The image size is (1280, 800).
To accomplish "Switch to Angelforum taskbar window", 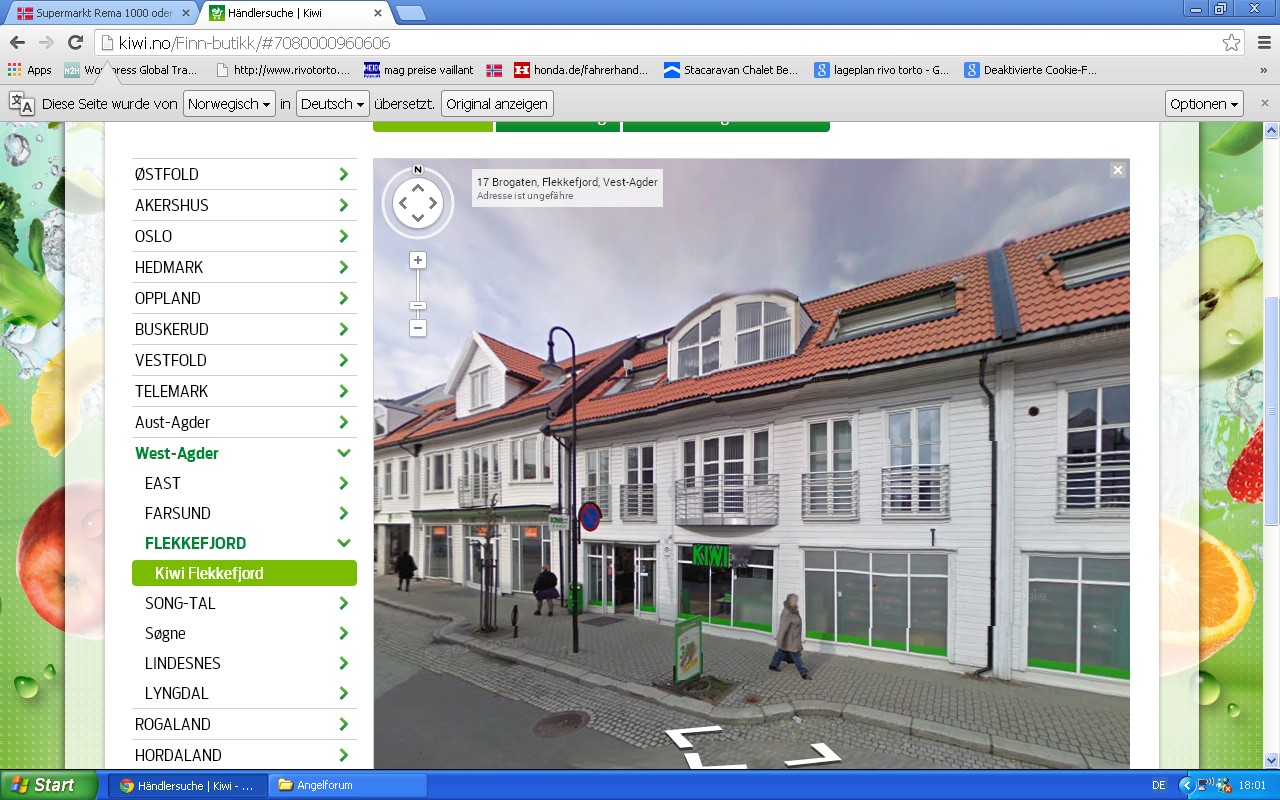I will [347, 785].
